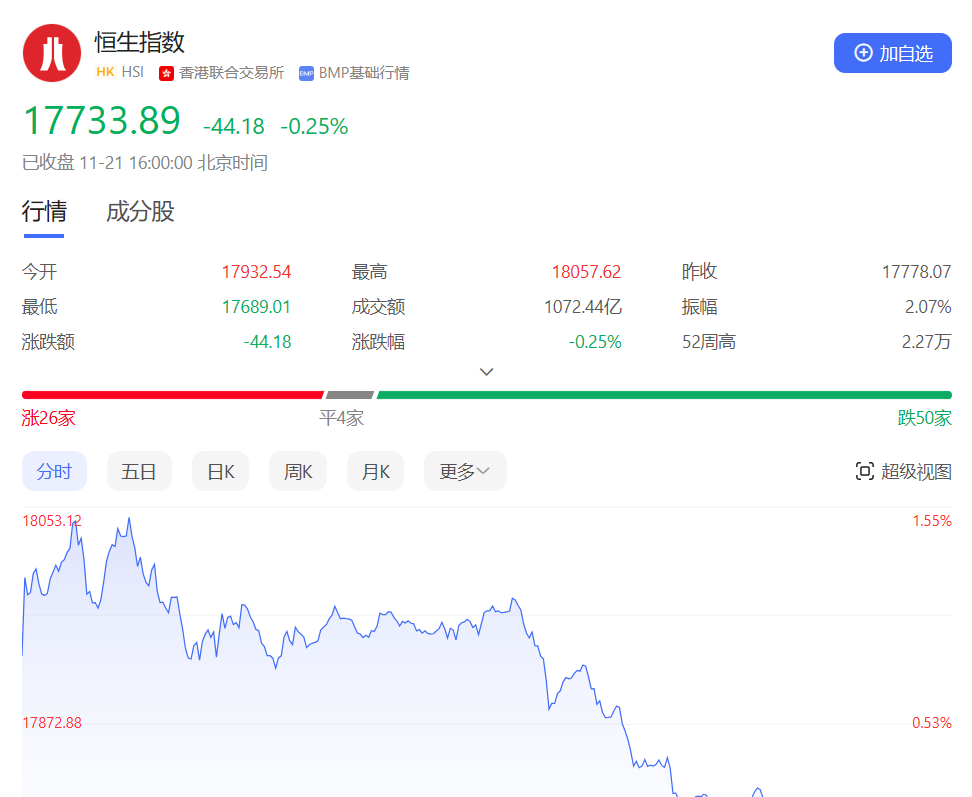
Task: Expand more quote details with the chevron
Action: (x=487, y=372)
